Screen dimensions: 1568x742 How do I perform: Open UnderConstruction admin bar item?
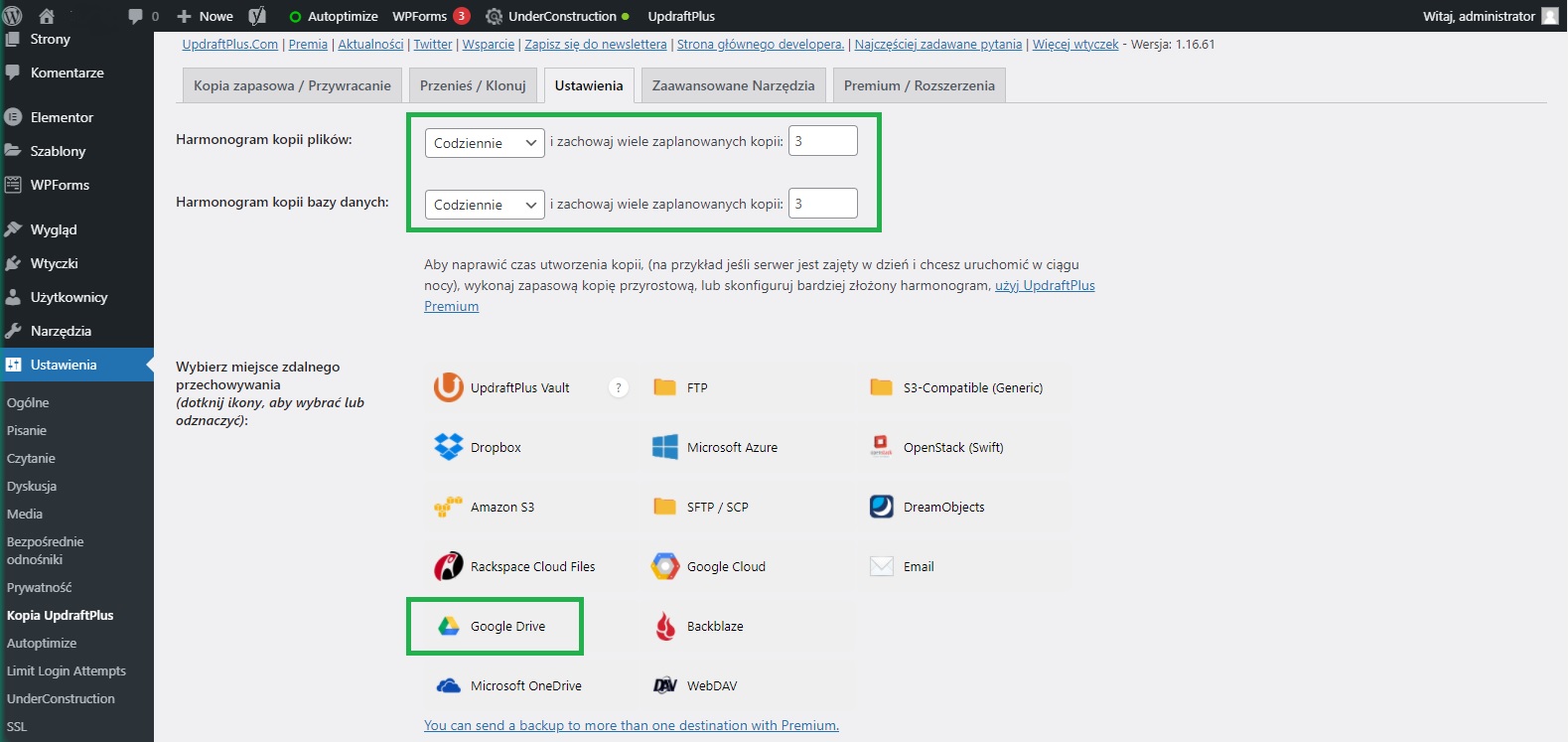557,16
